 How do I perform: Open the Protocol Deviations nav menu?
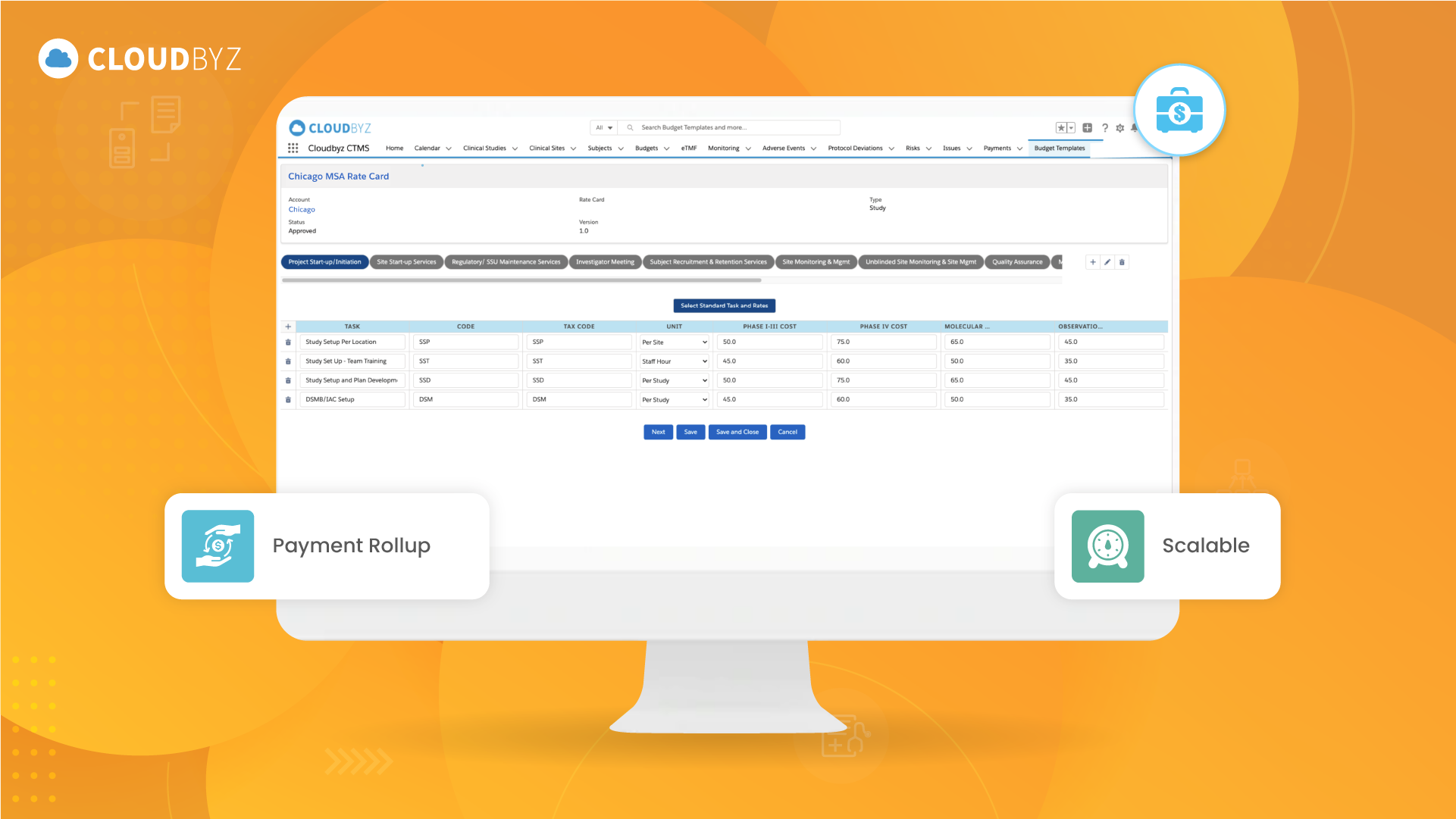861,148
